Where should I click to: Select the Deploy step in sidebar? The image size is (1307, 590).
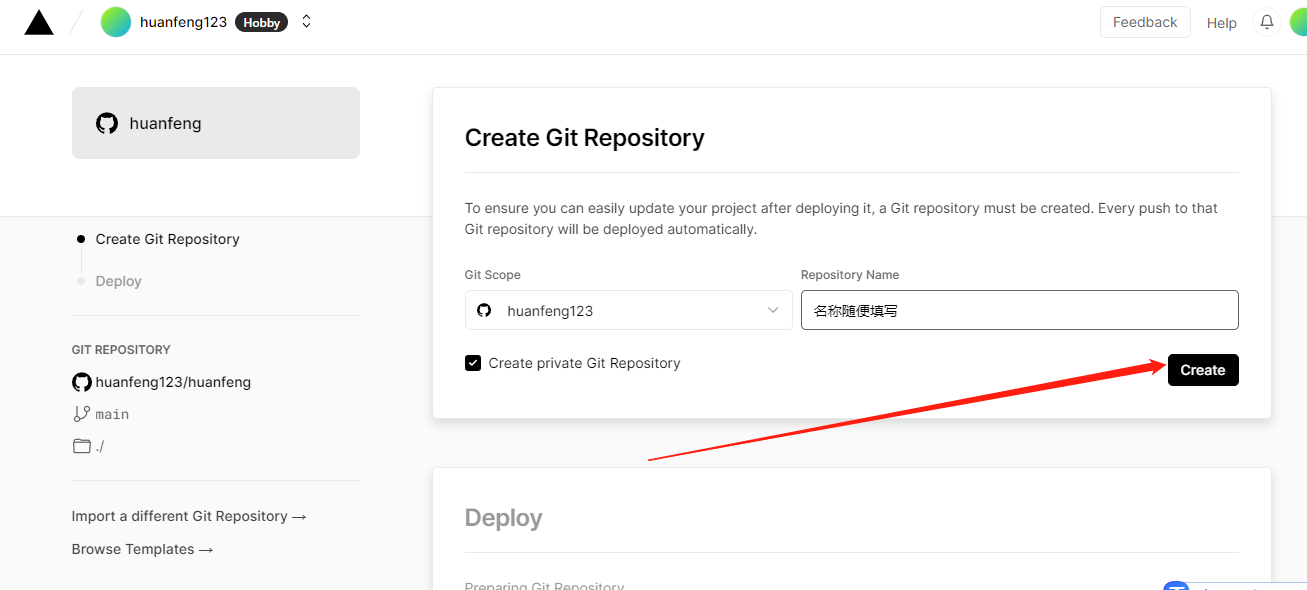coord(118,281)
